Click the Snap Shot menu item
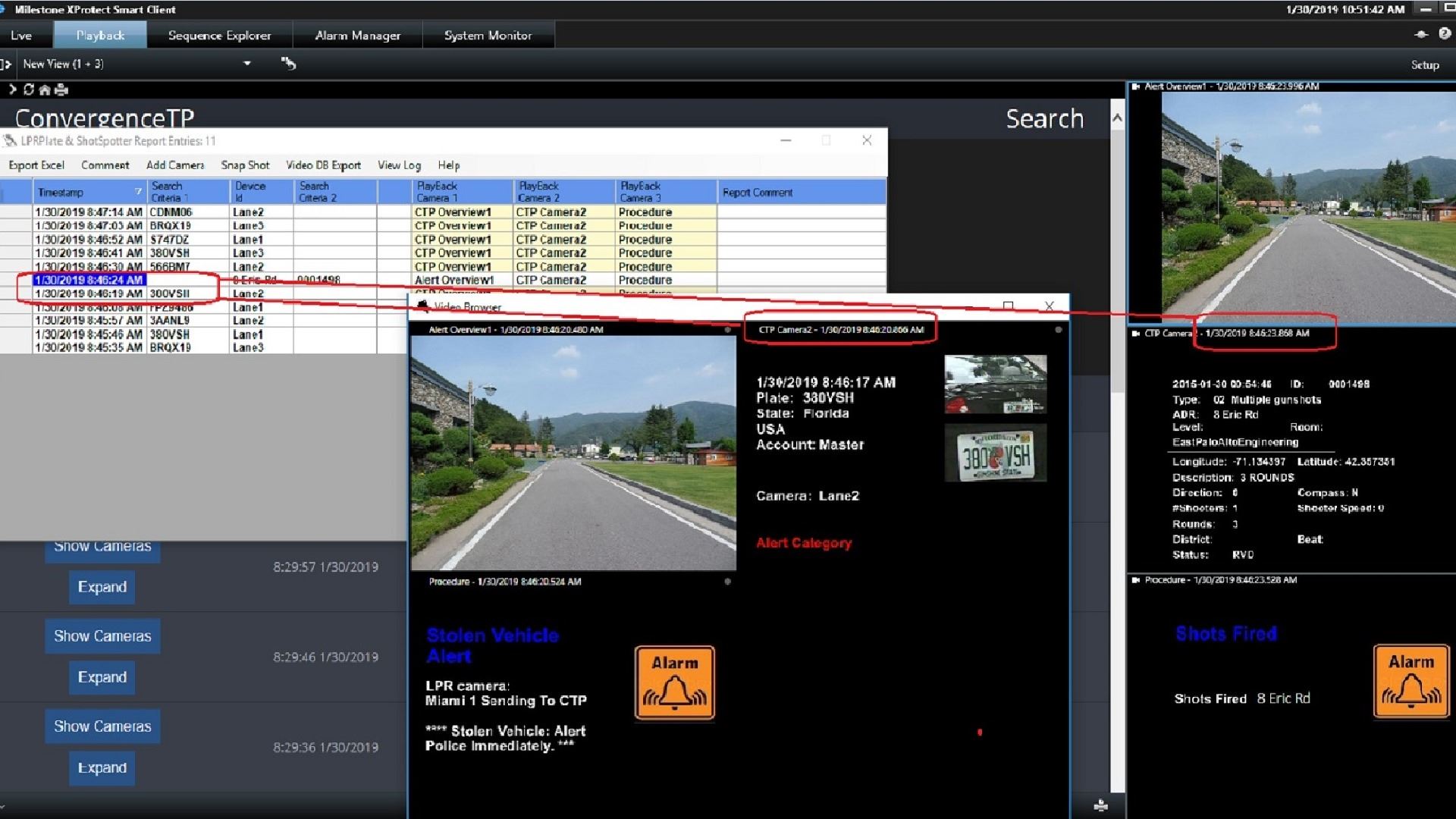The width and height of the screenshot is (1456, 819). 245,165
